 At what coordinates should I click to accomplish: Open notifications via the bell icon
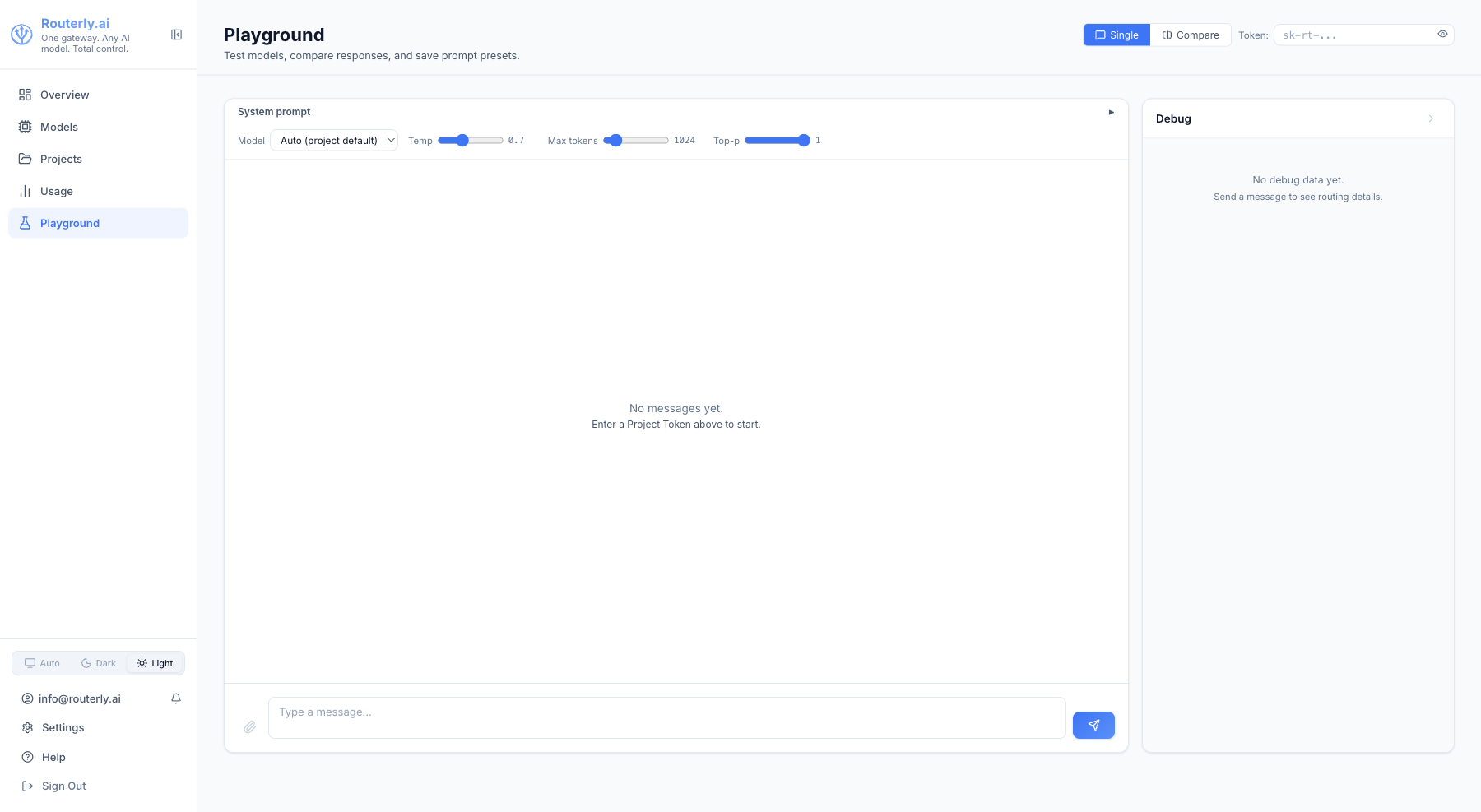(176, 698)
